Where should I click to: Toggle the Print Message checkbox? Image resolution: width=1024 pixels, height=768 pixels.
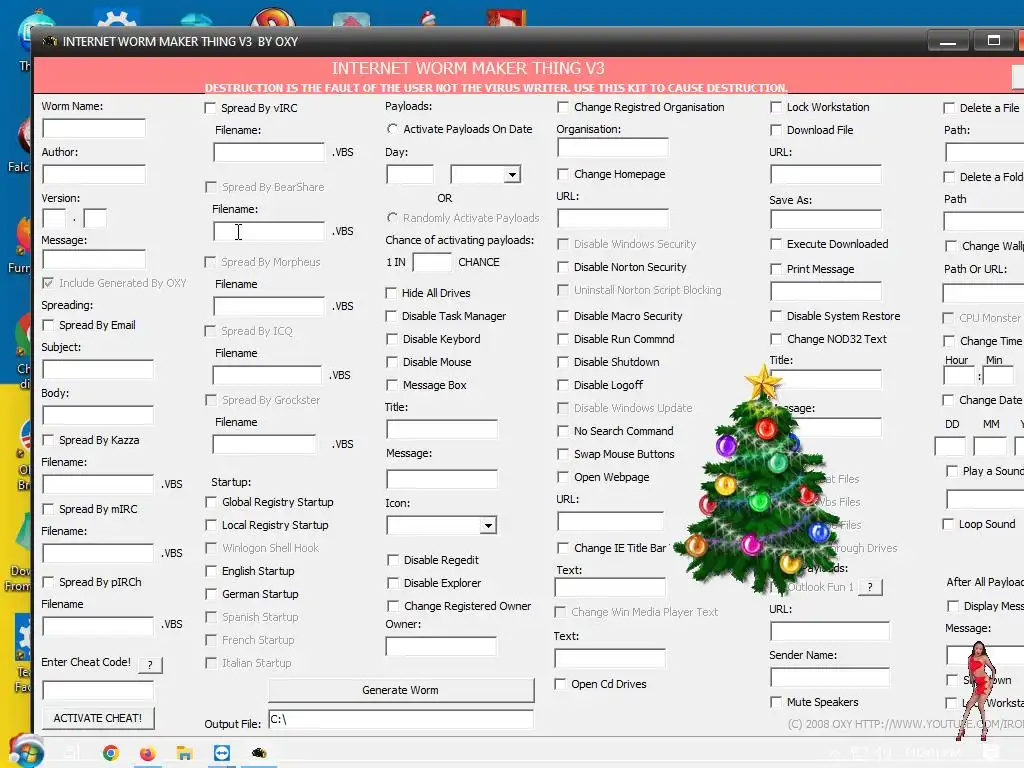tap(776, 269)
